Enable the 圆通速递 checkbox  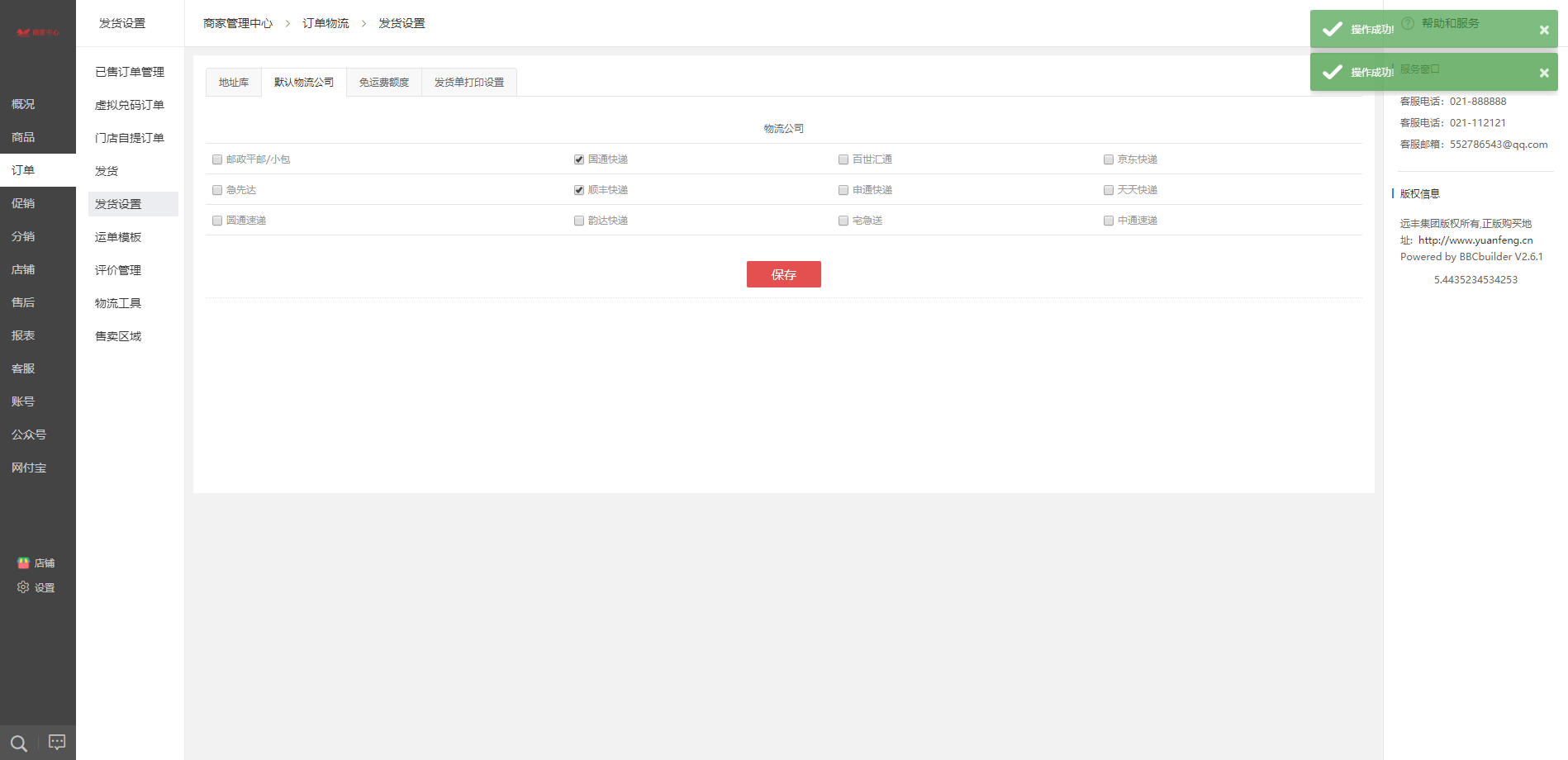click(217, 221)
